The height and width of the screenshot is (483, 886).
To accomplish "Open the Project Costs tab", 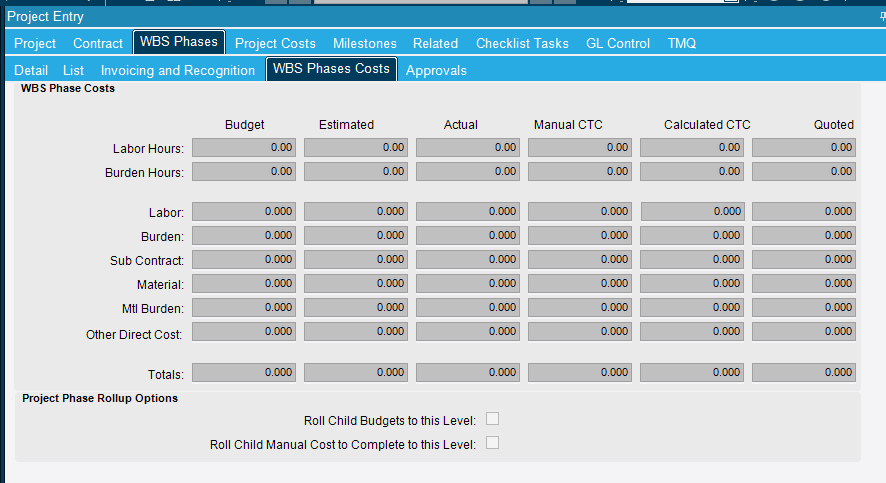I will click(x=275, y=43).
